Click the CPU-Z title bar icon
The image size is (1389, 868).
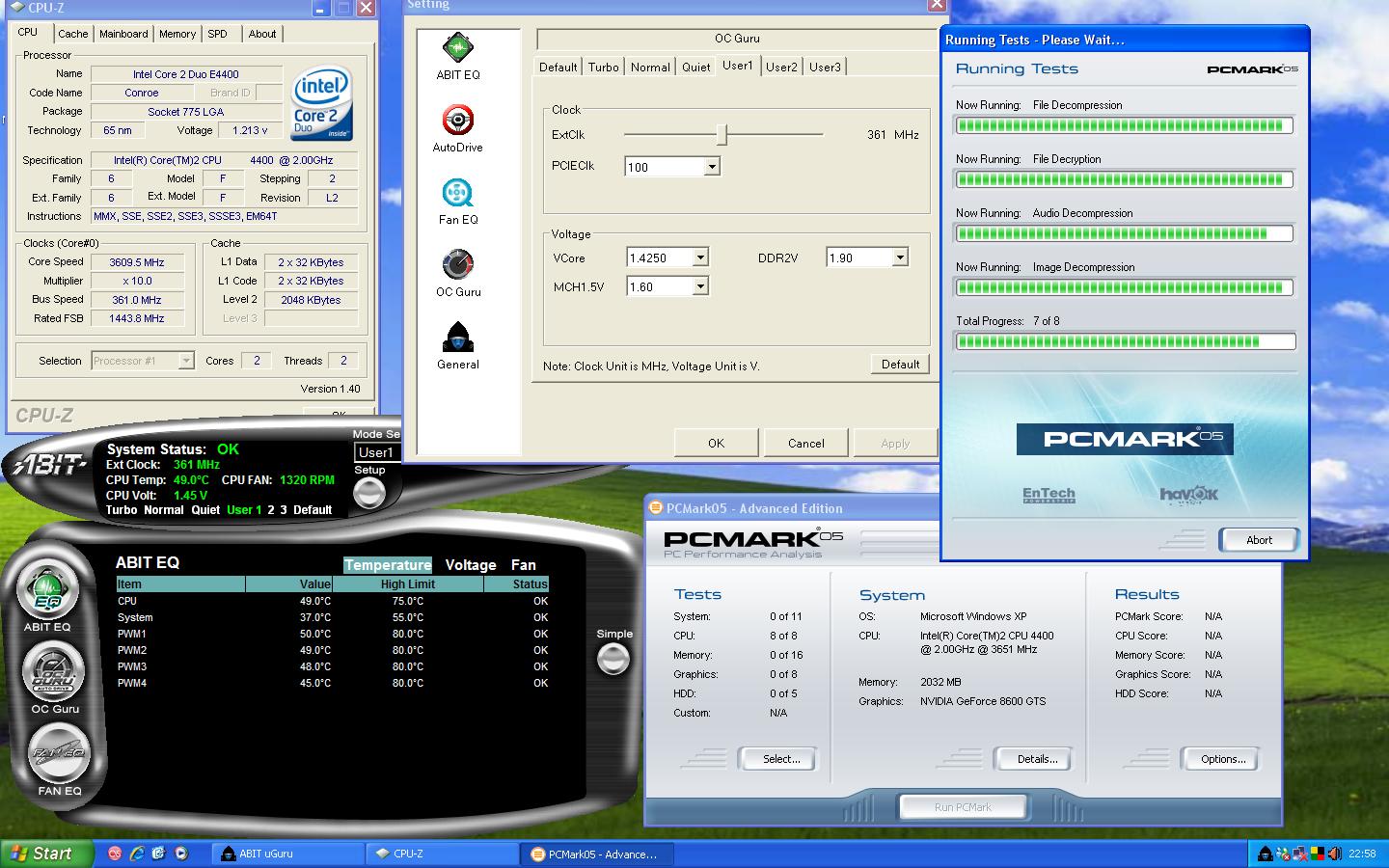point(16,8)
